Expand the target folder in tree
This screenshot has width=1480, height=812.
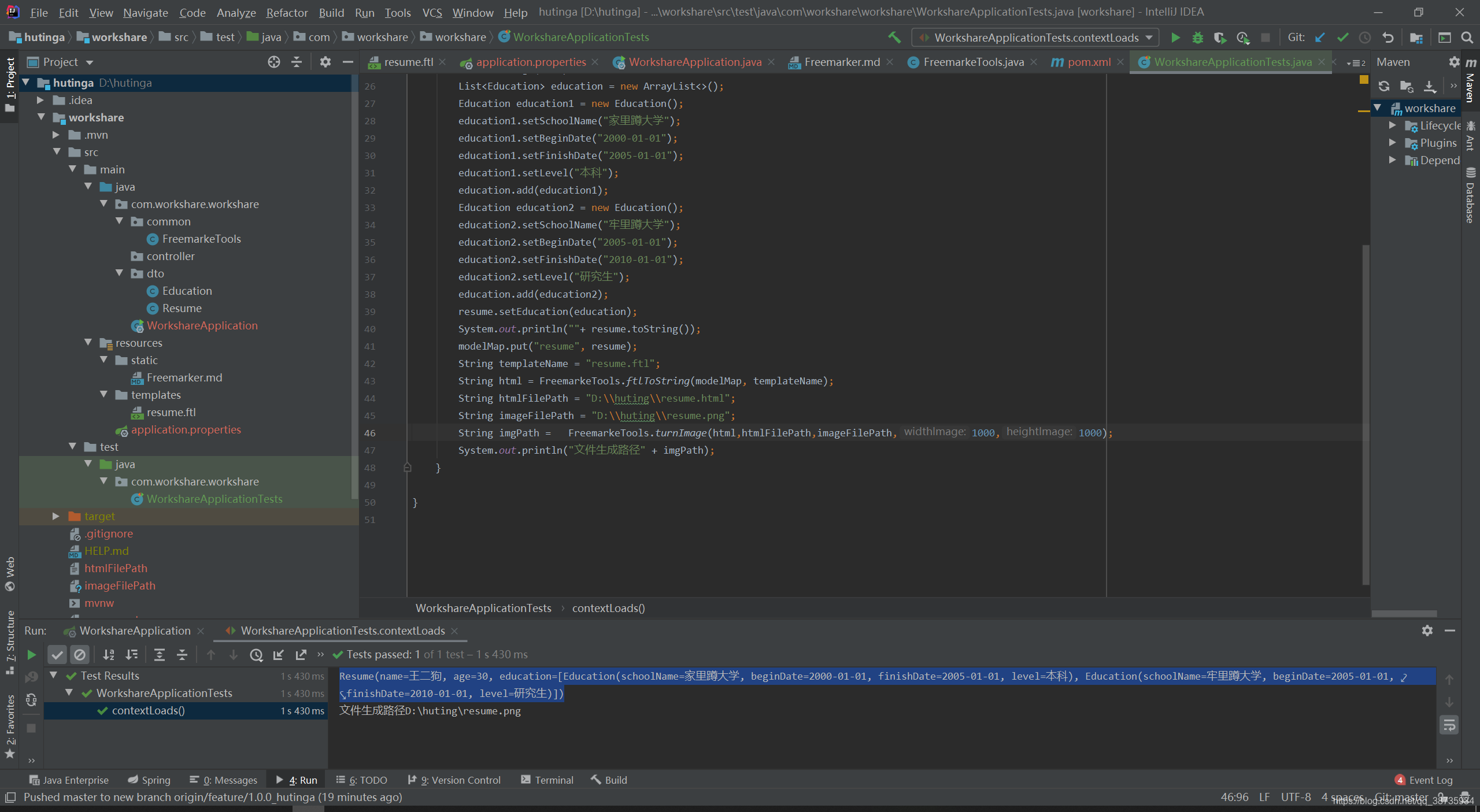click(x=56, y=516)
